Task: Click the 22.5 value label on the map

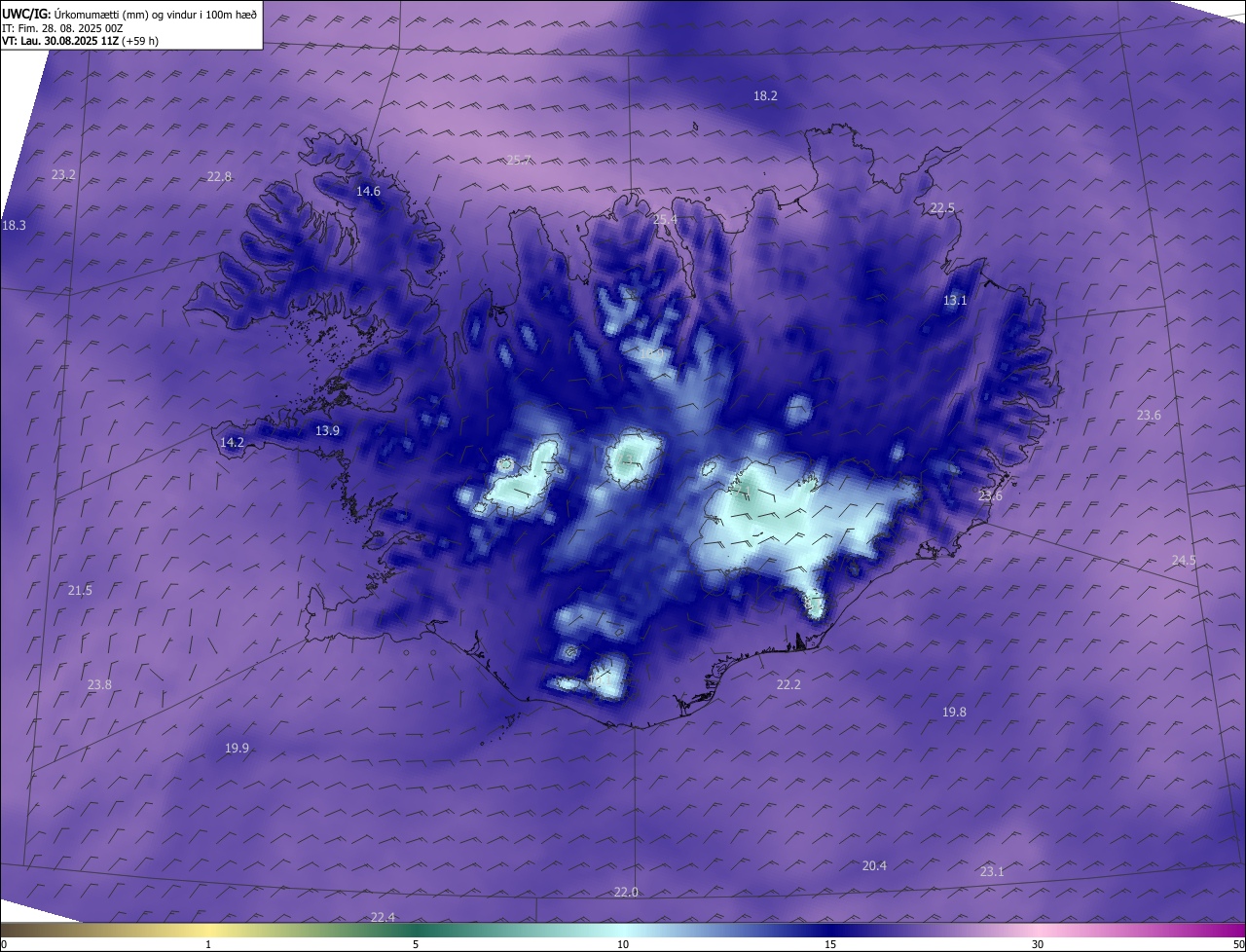Action: [942, 207]
